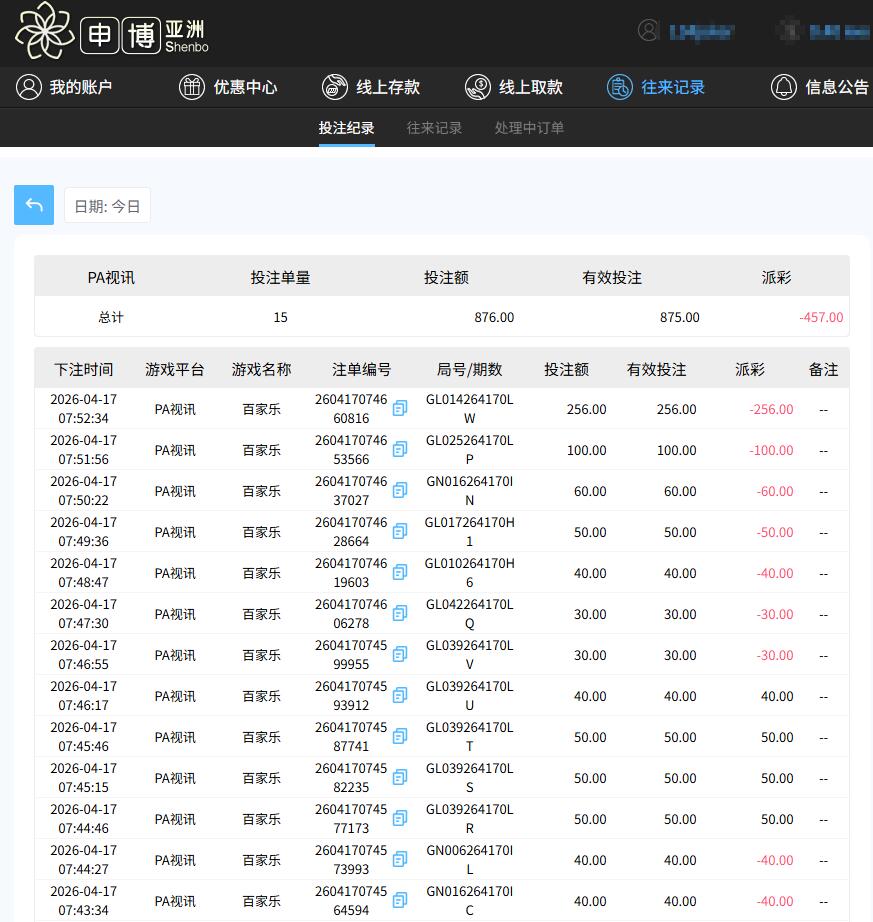Viewport: 873px width, 922px height.
Task: Open 优惠中心 promotions page
Action: (x=228, y=87)
